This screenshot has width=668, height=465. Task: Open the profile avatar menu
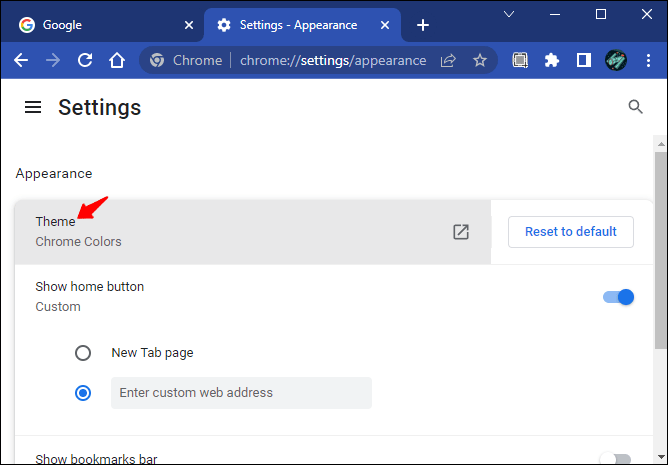click(615, 60)
